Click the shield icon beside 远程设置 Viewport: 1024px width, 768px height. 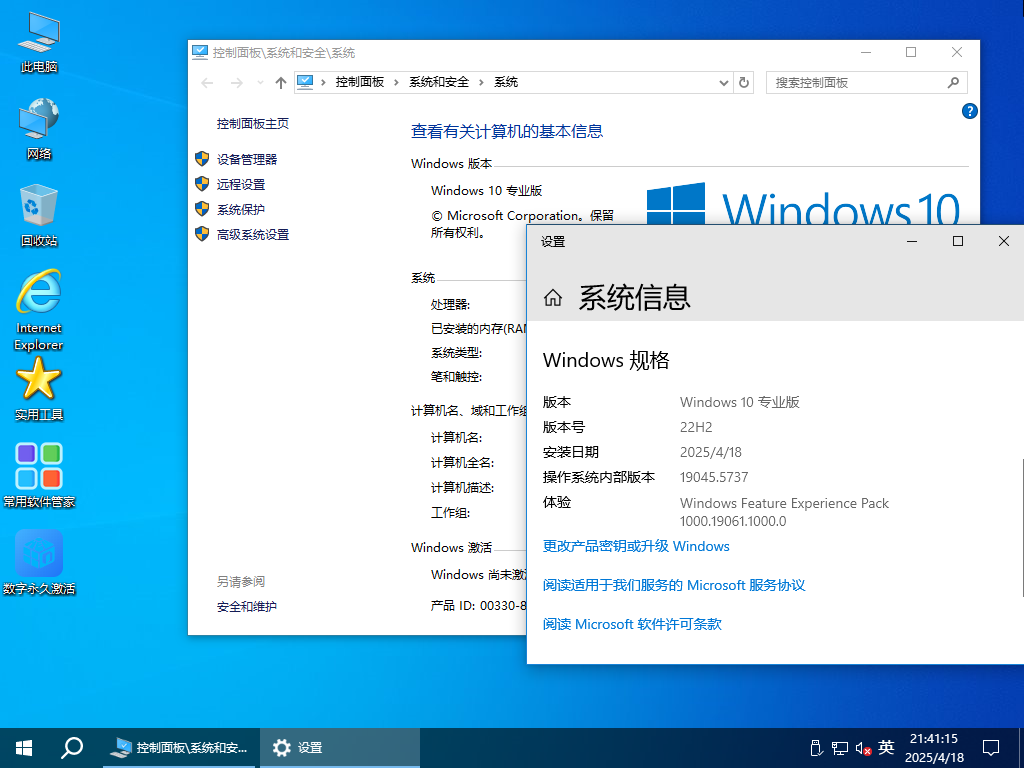[x=202, y=184]
